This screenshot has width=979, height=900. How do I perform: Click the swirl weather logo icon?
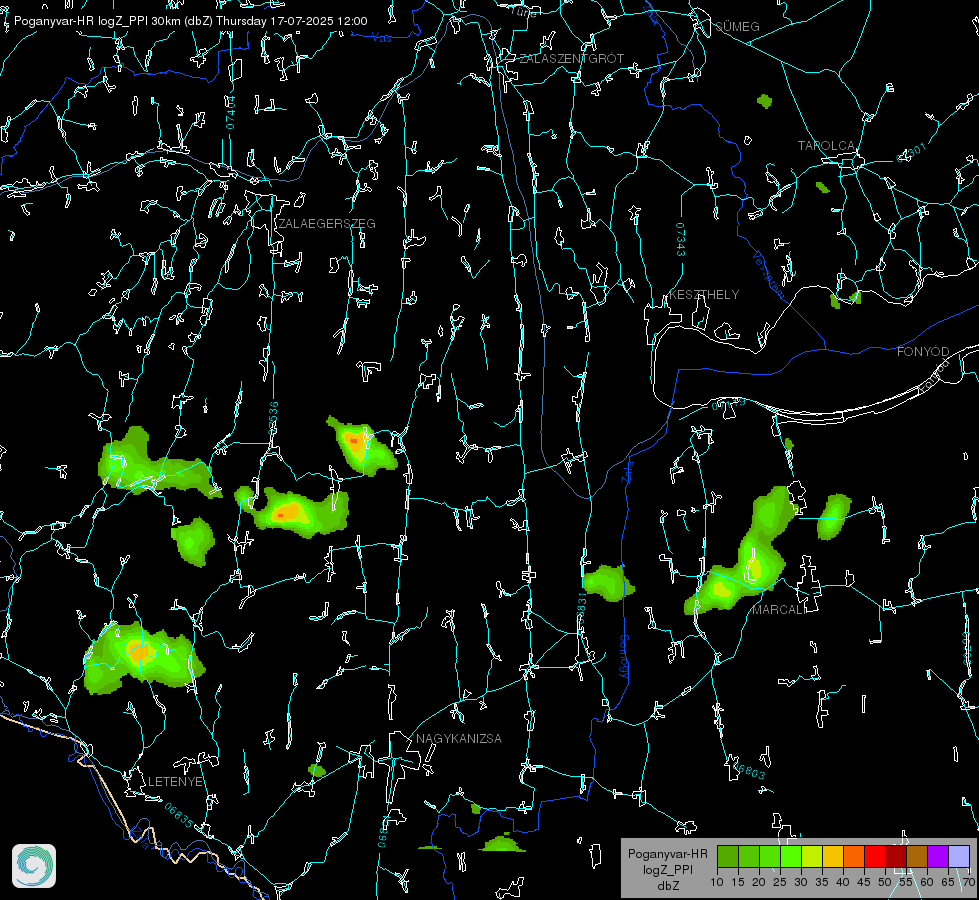34,866
